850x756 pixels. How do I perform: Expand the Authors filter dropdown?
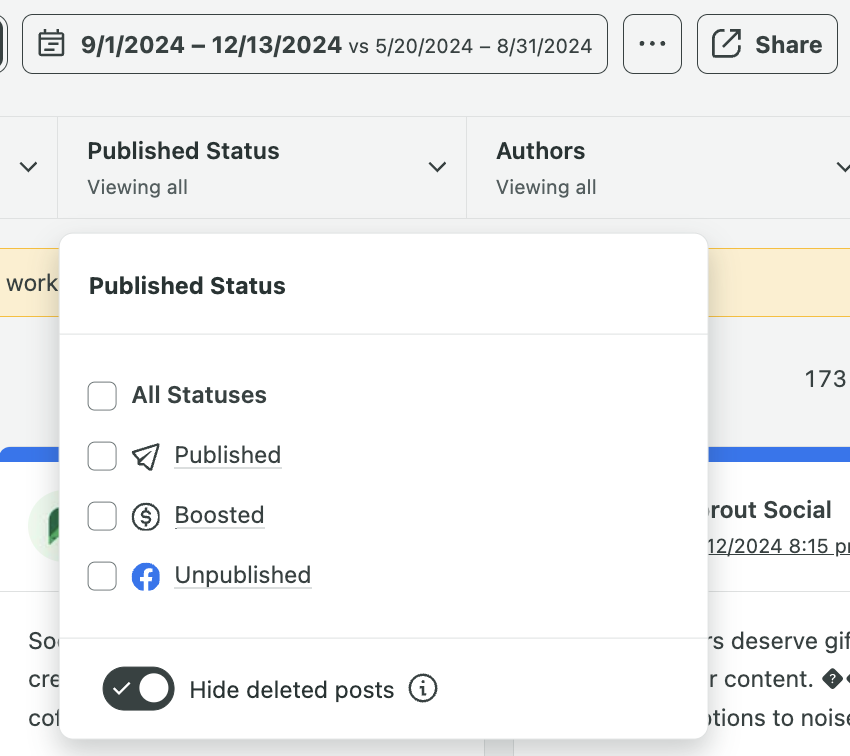(843, 167)
